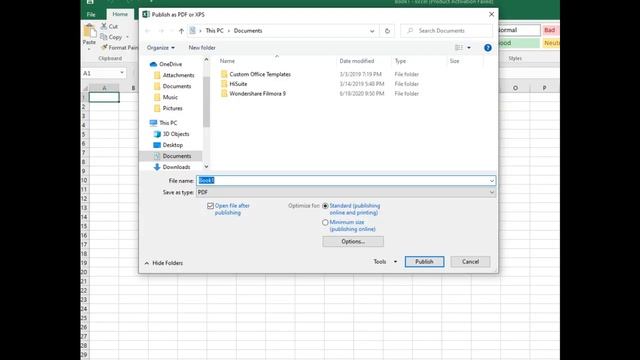Open the Save as type PDF dropdown
640x360 pixels.
[346, 192]
